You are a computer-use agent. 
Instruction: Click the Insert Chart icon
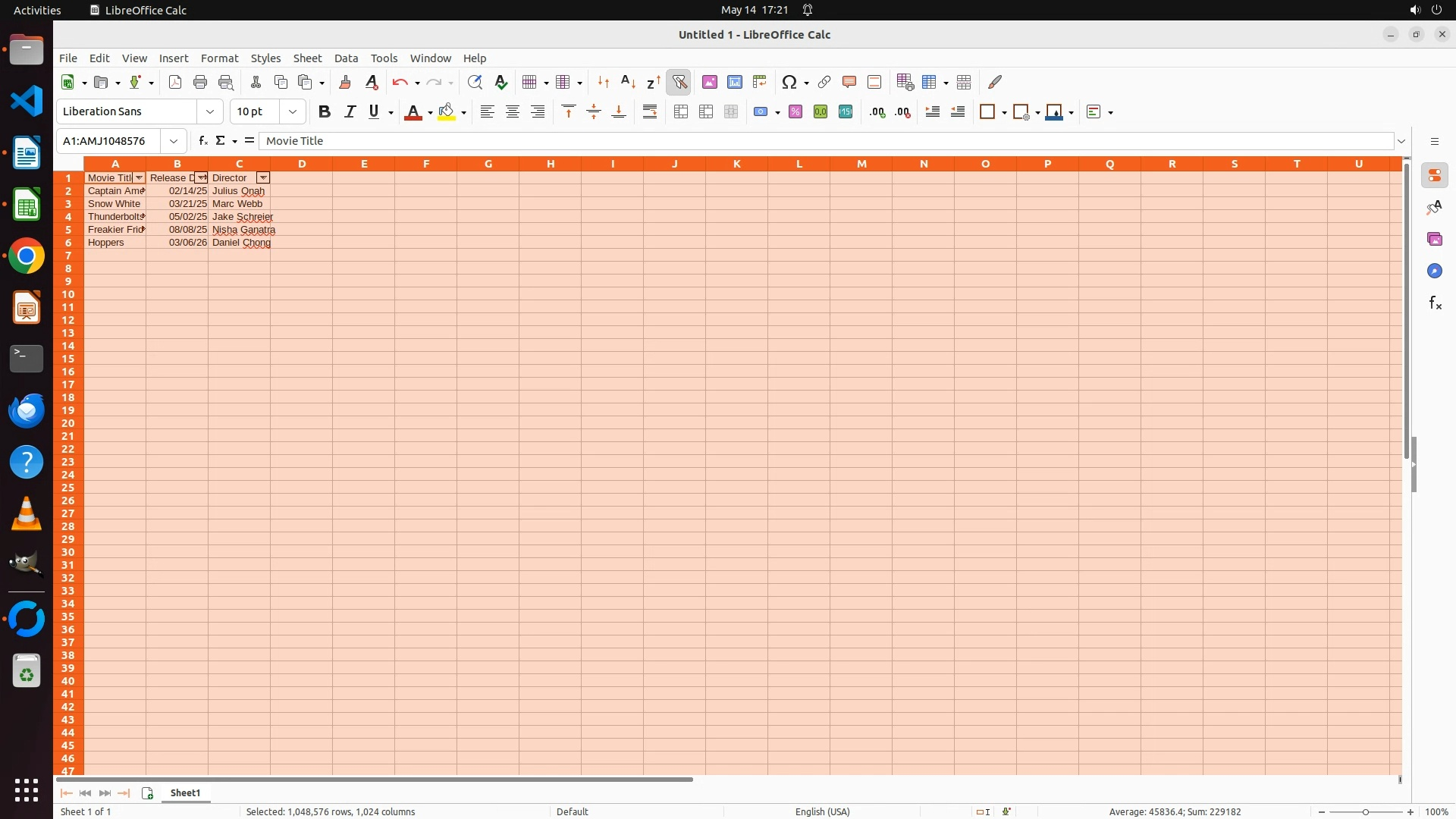734,82
